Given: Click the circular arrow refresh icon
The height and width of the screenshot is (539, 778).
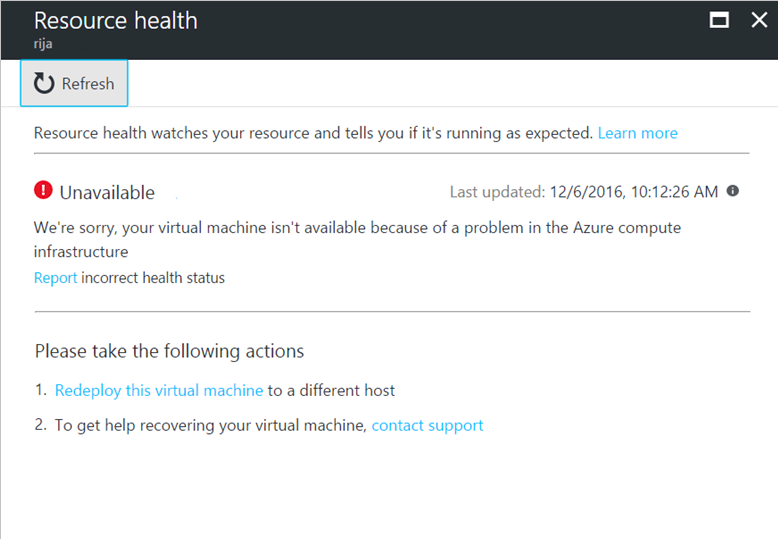Looking at the screenshot, I should (x=44, y=83).
